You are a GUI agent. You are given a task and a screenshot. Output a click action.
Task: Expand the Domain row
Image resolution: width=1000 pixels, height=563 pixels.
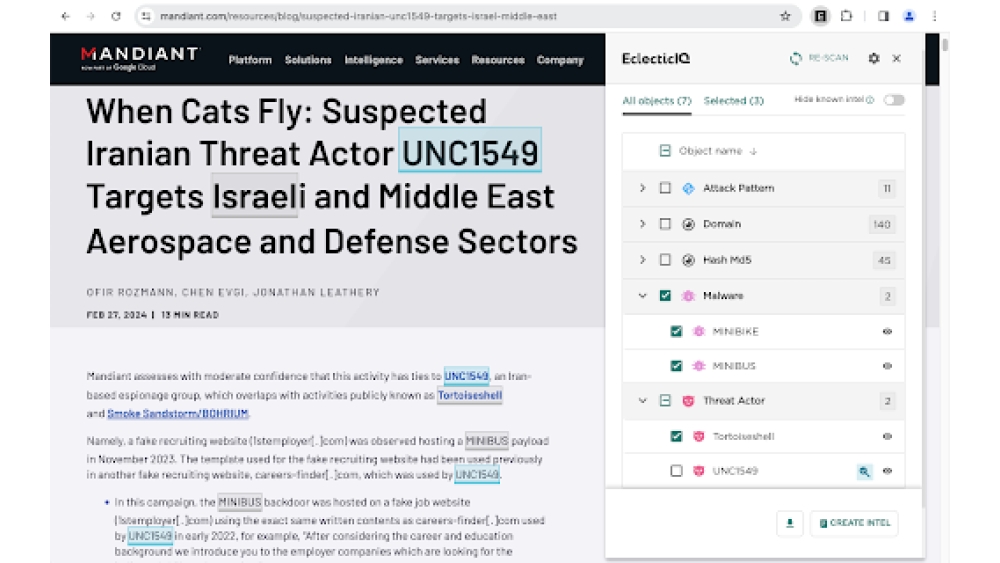(x=642, y=224)
